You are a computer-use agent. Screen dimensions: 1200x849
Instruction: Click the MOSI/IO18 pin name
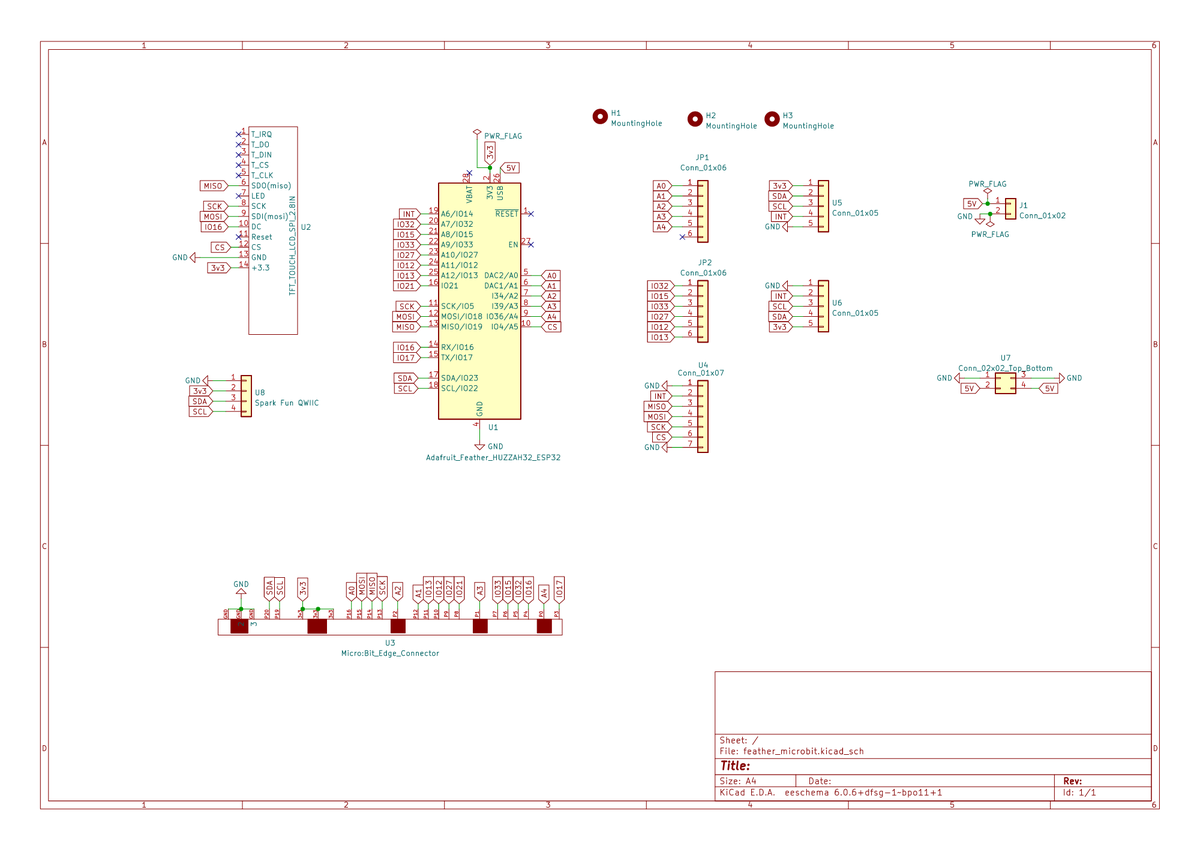[461, 316]
